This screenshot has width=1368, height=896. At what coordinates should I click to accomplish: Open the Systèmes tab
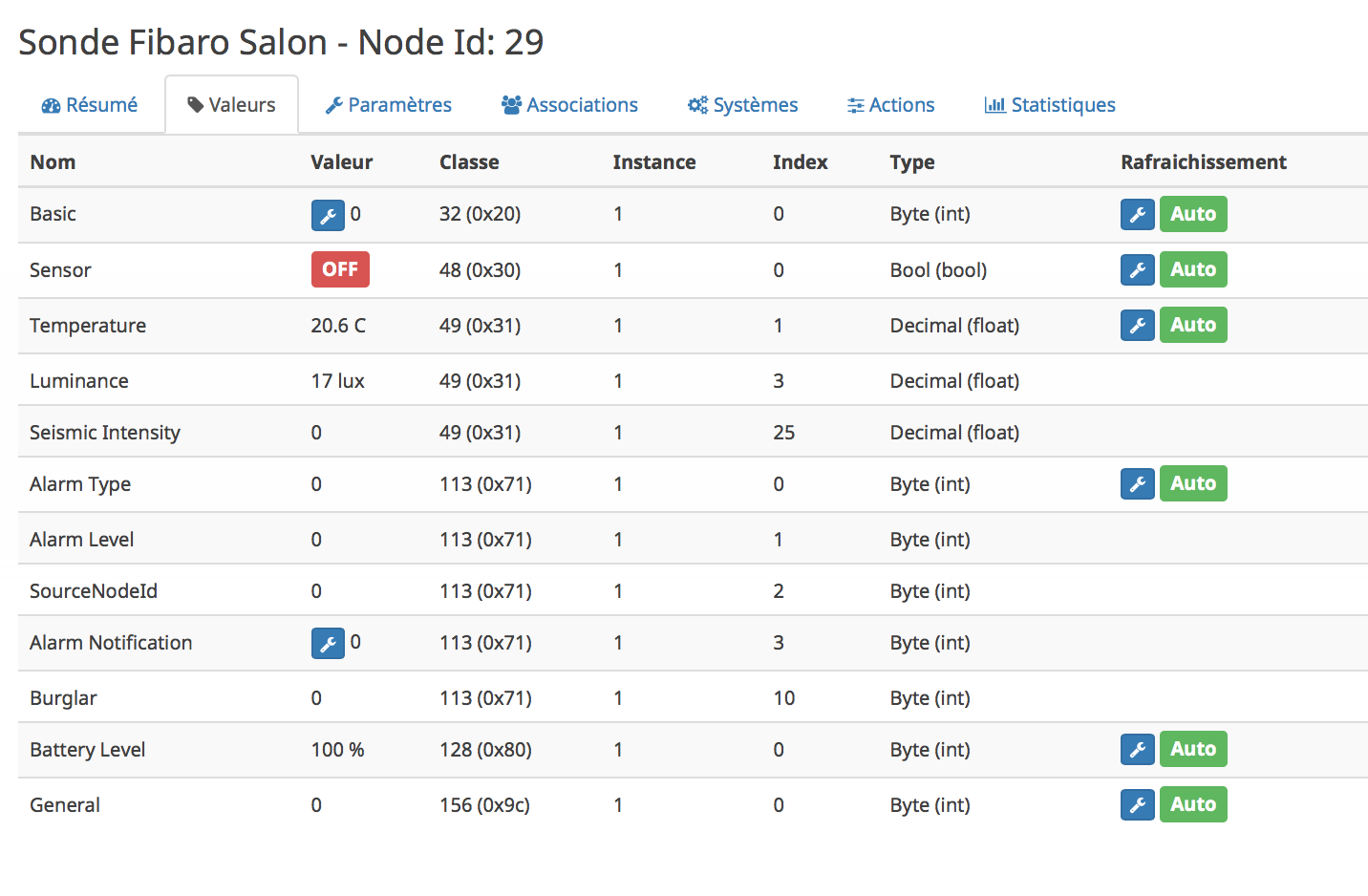(x=743, y=105)
